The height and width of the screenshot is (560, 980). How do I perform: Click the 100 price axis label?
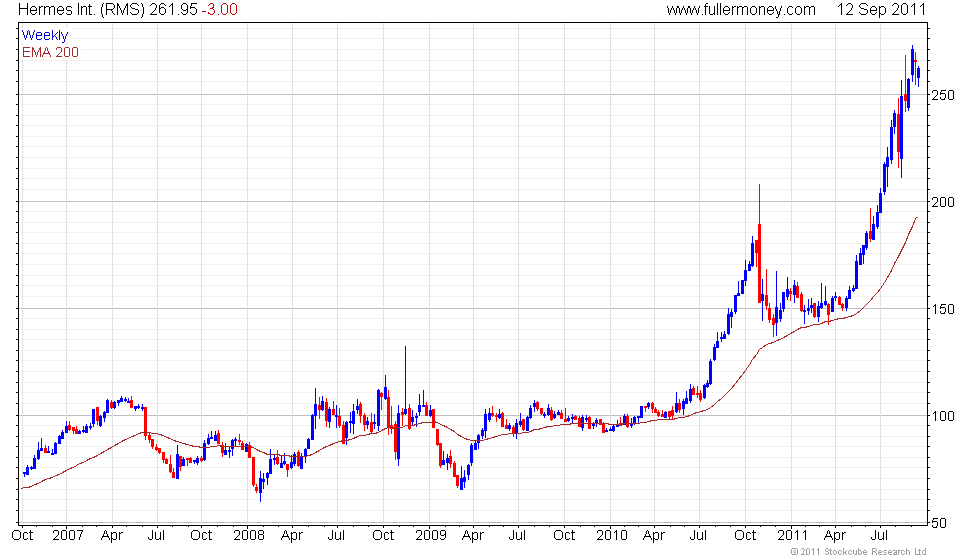pyautogui.click(x=943, y=416)
